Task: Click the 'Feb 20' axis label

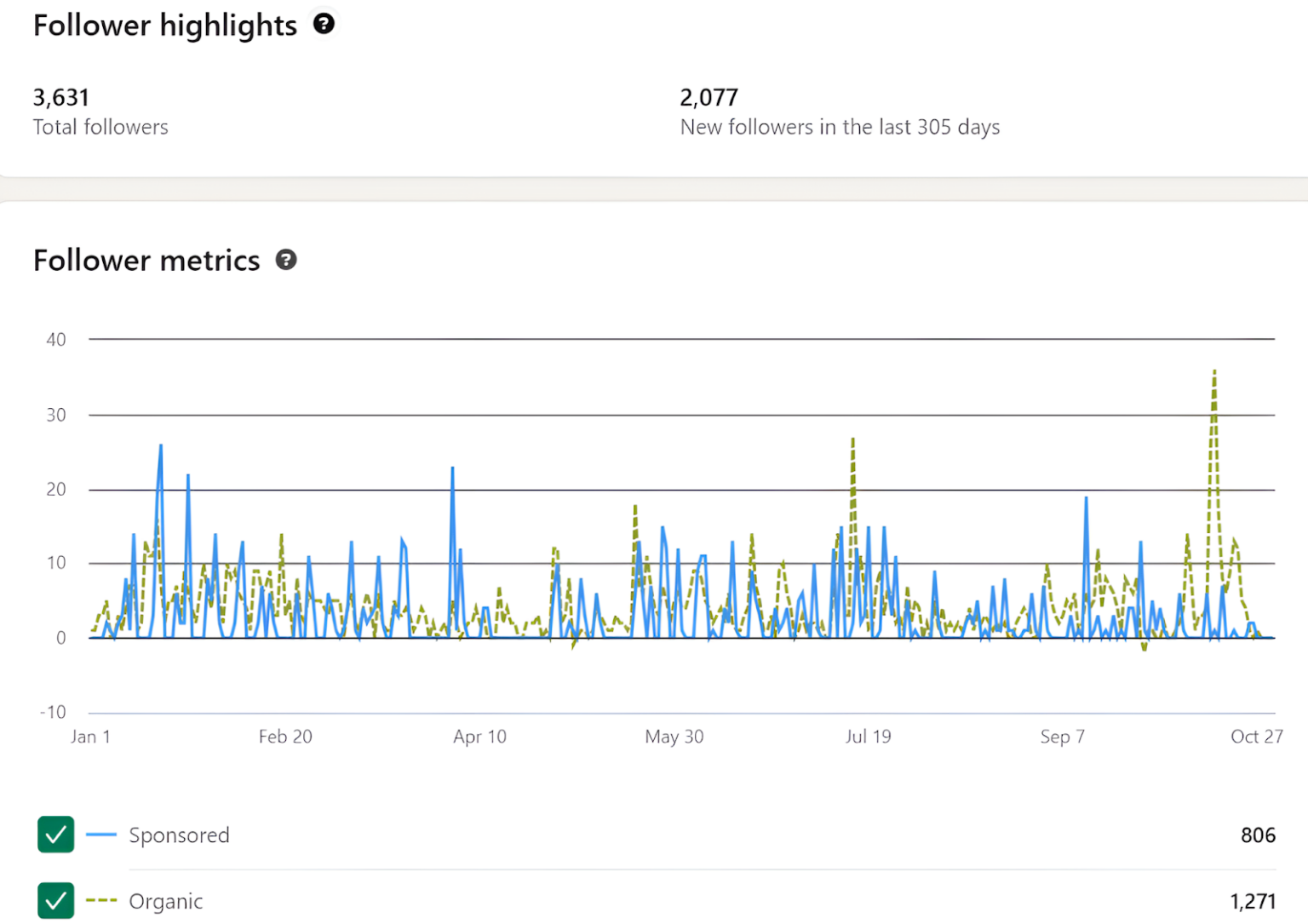Action: pos(285,737)
